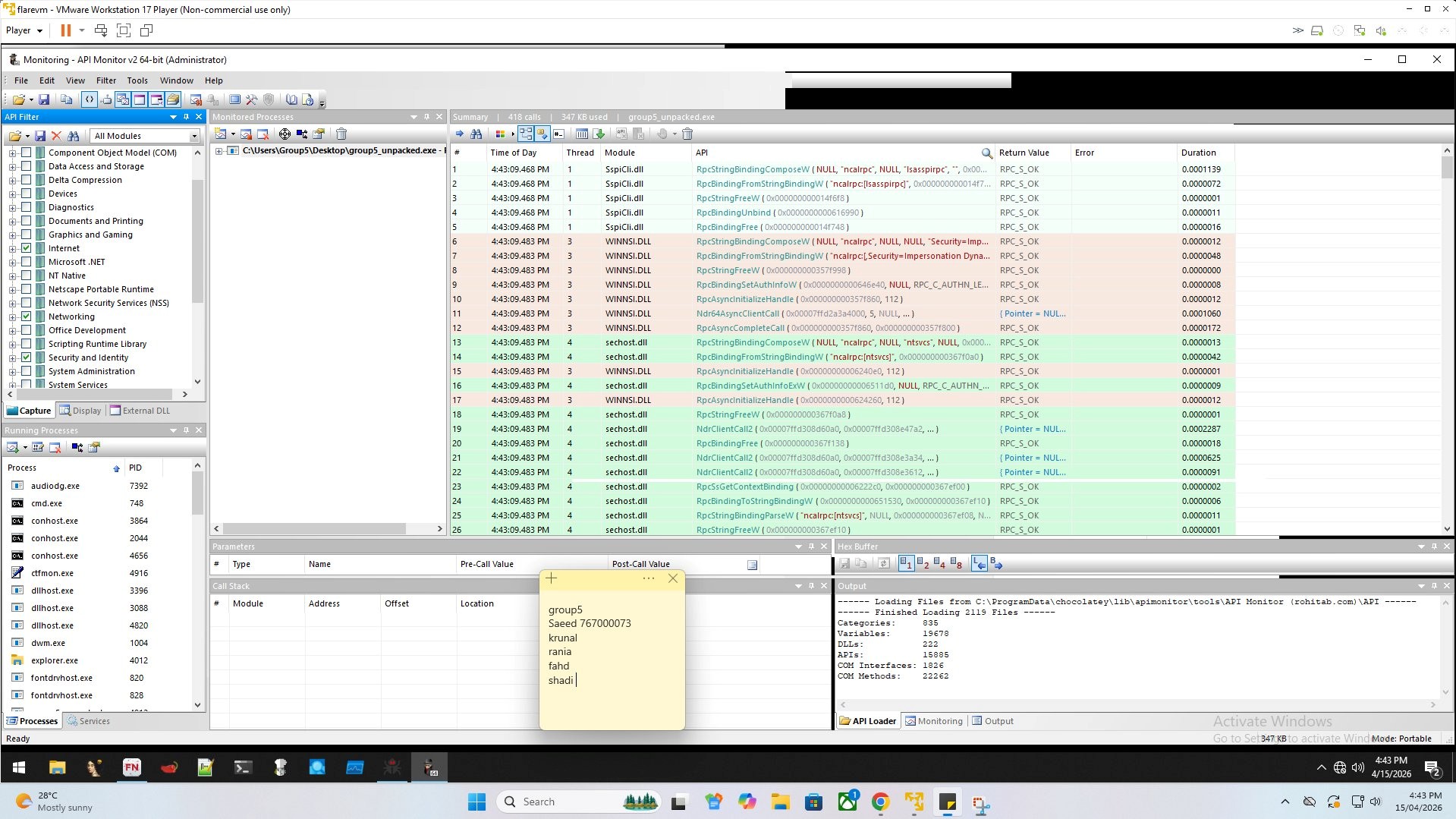This screenshot has height=819, width=1456.
Task: Click the magnifier search icon in API column
Action: (986, 153)
